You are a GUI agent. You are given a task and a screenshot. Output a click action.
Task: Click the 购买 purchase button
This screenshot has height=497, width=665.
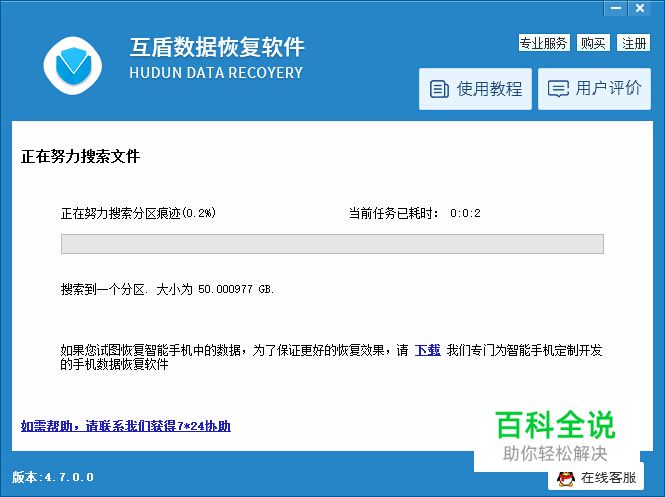click(593, 43)
